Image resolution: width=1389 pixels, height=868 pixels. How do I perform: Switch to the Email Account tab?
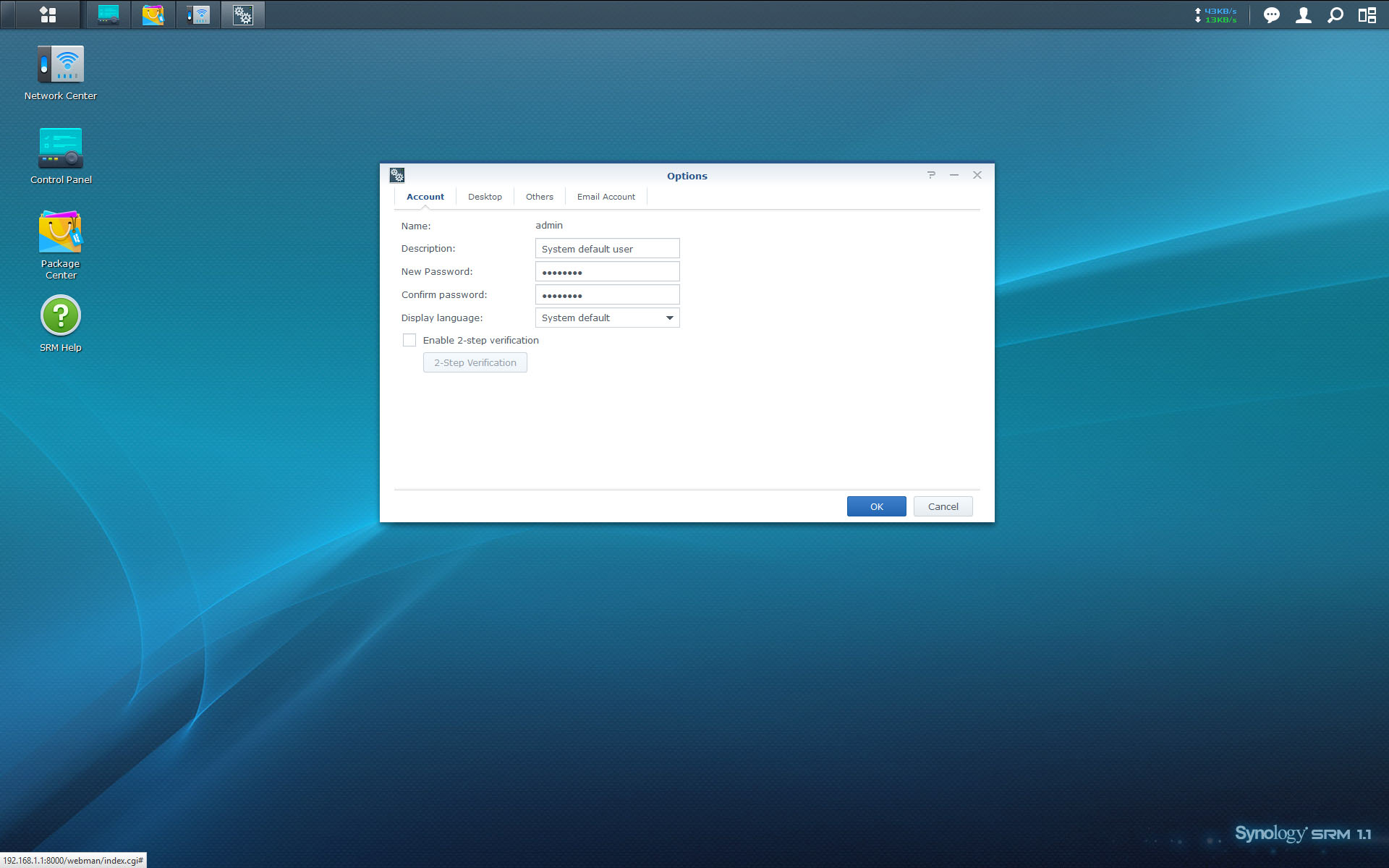tap(606, 197)
